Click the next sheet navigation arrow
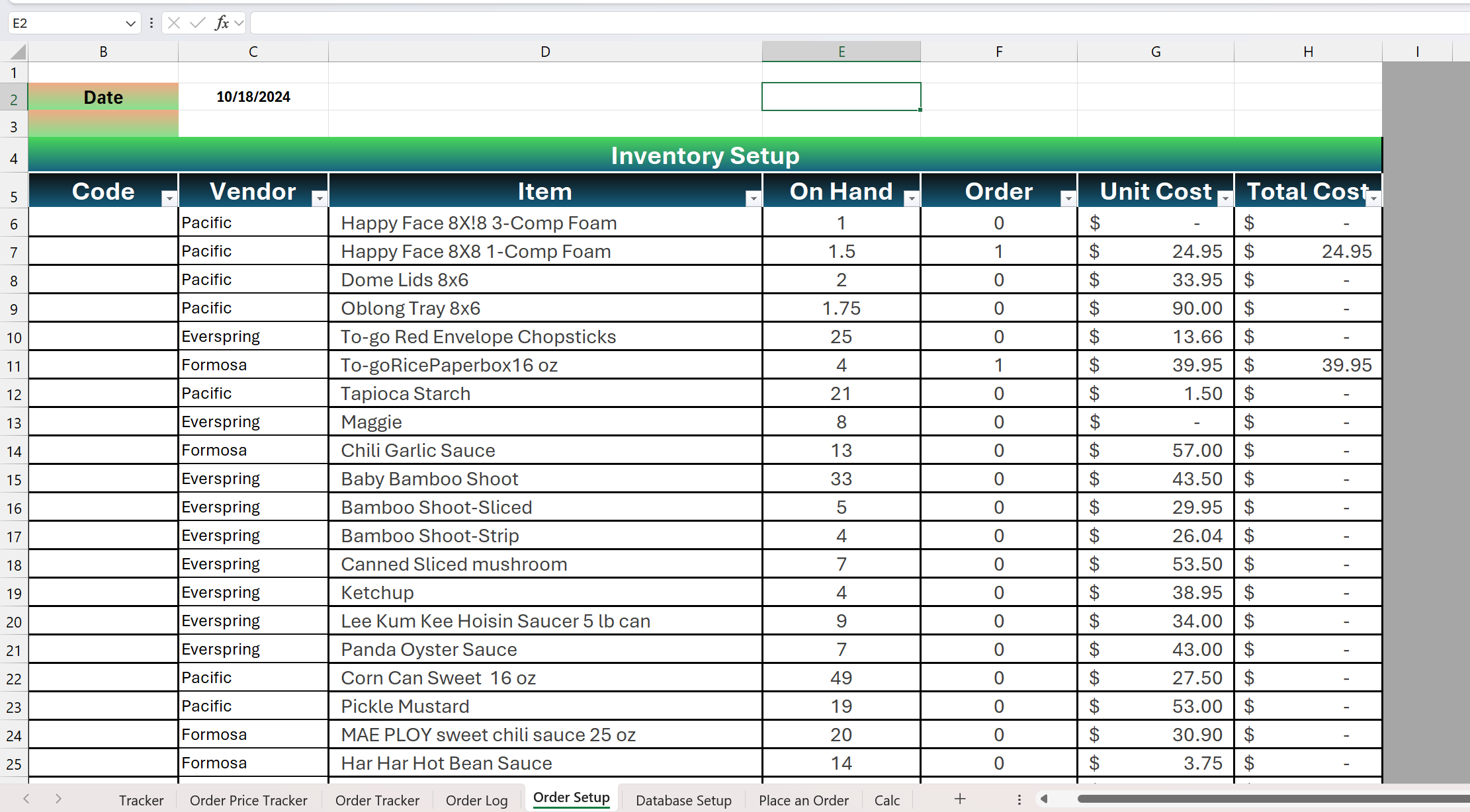 (58, 799)
